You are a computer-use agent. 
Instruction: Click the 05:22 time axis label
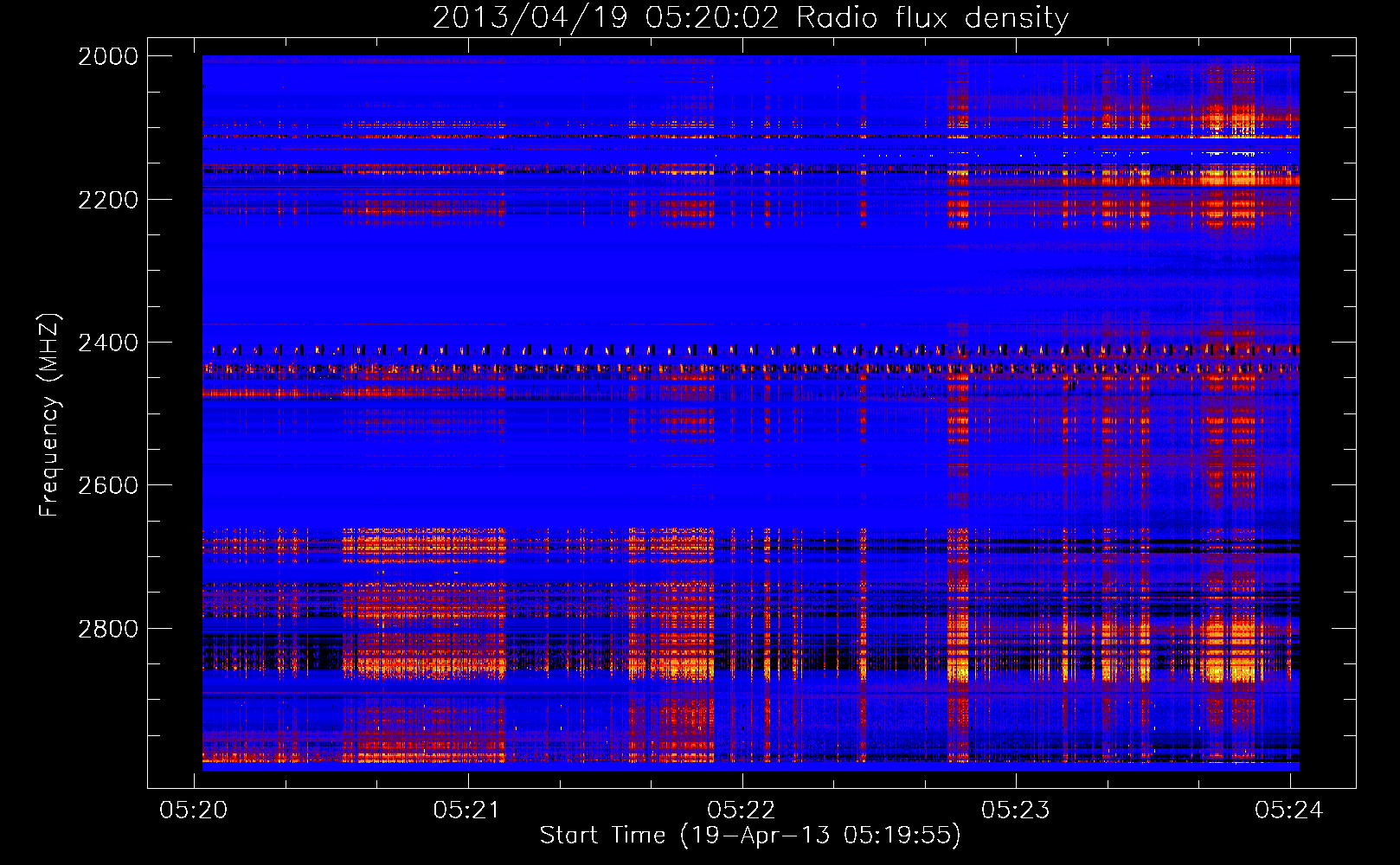(742, 810)
